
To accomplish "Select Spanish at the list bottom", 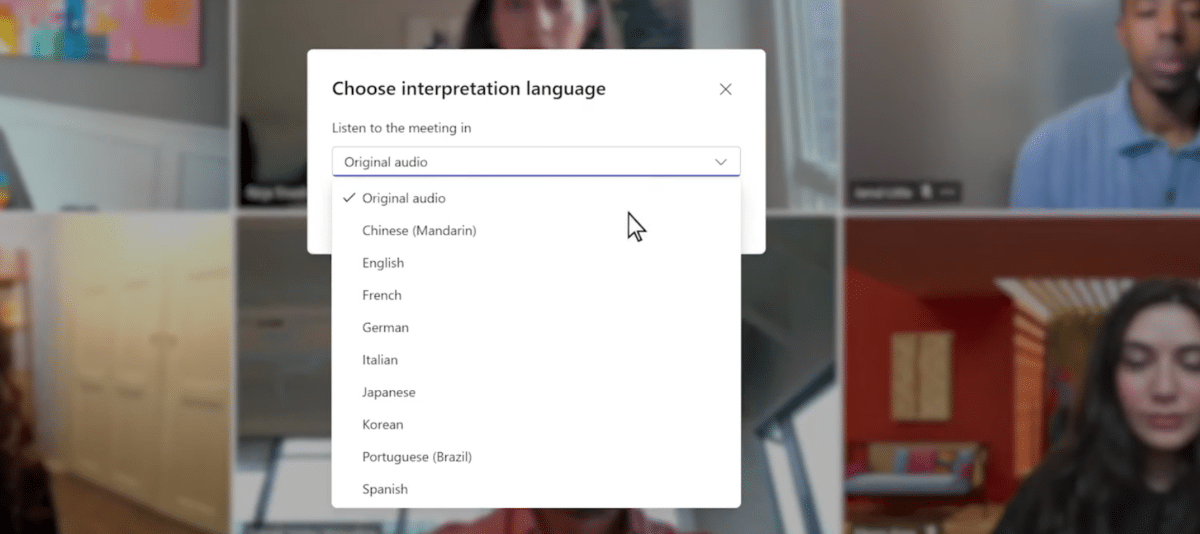I will point(385,489).
